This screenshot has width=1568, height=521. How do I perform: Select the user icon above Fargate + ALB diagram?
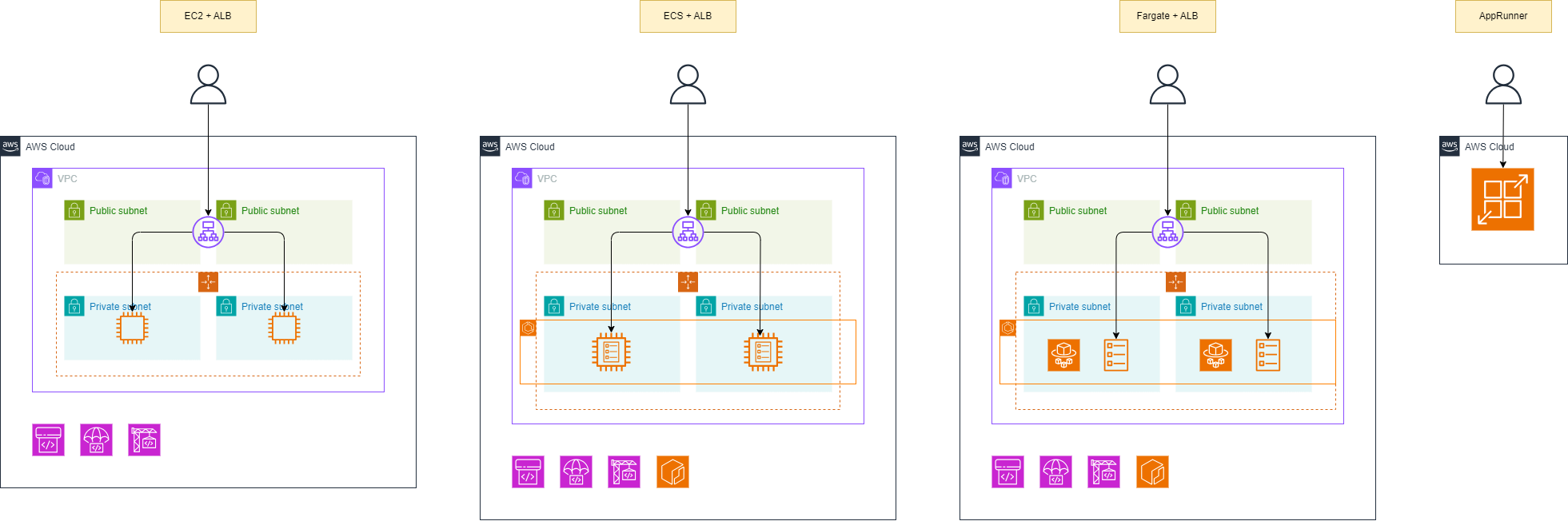[x=1167, y=85]
